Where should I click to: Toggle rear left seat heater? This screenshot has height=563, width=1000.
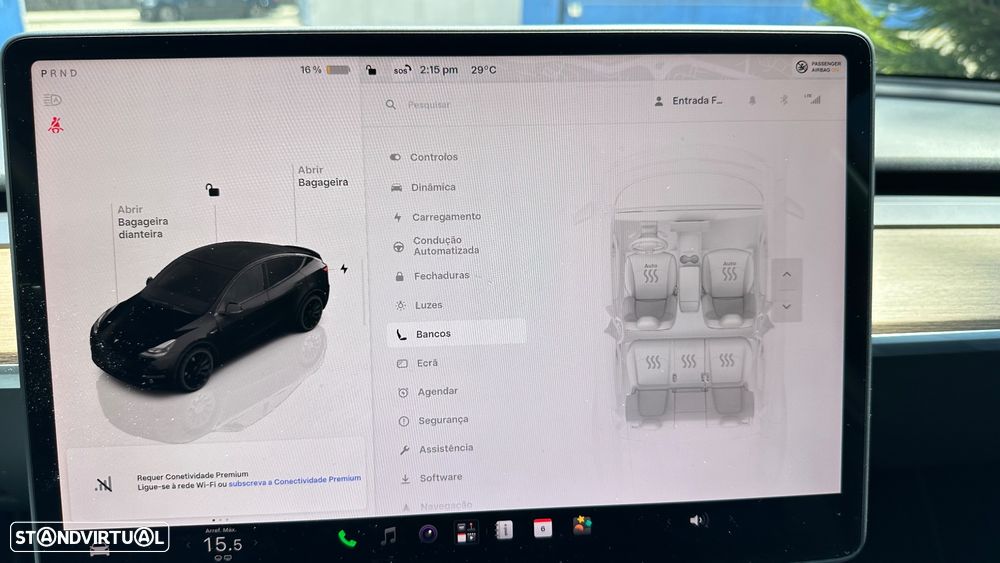[653, 362]
